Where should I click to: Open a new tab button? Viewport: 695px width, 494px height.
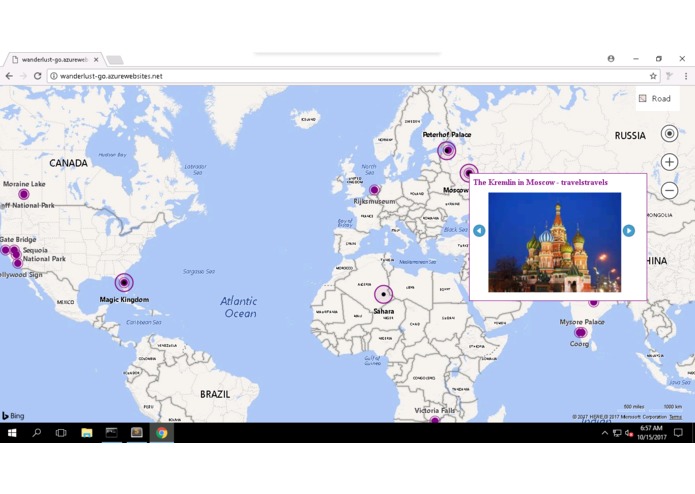point(115,60)
